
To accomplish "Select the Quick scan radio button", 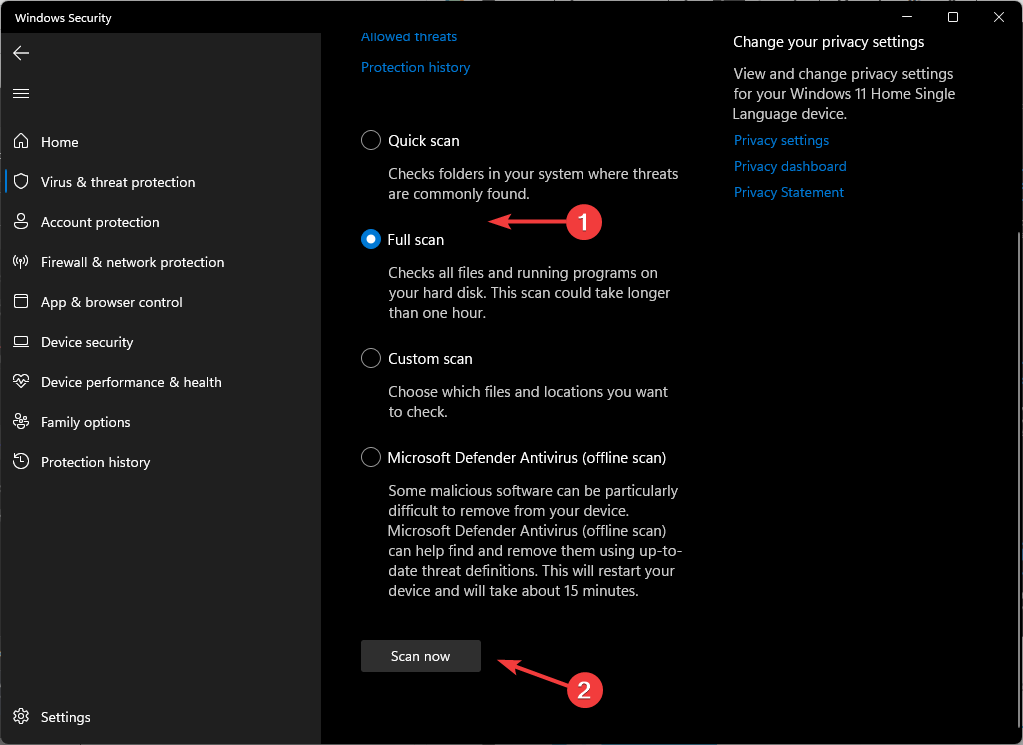I will (x=370, y=140).
